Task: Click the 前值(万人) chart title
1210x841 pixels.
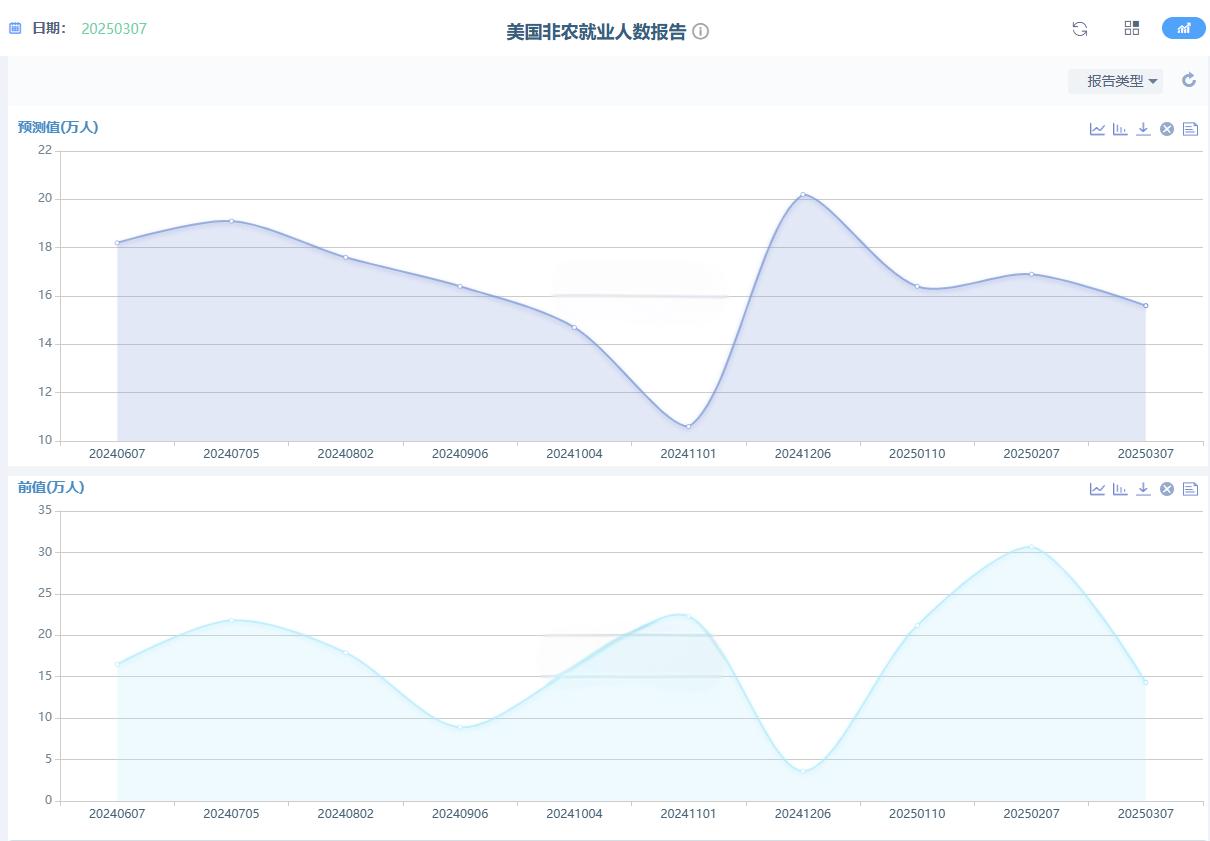Action: (51, 487)
